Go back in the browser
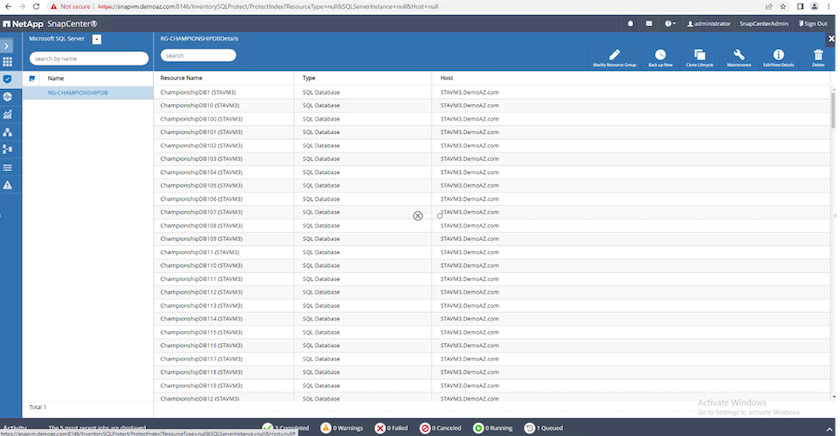Screen dimensions: 840x436 coord(8,6)
